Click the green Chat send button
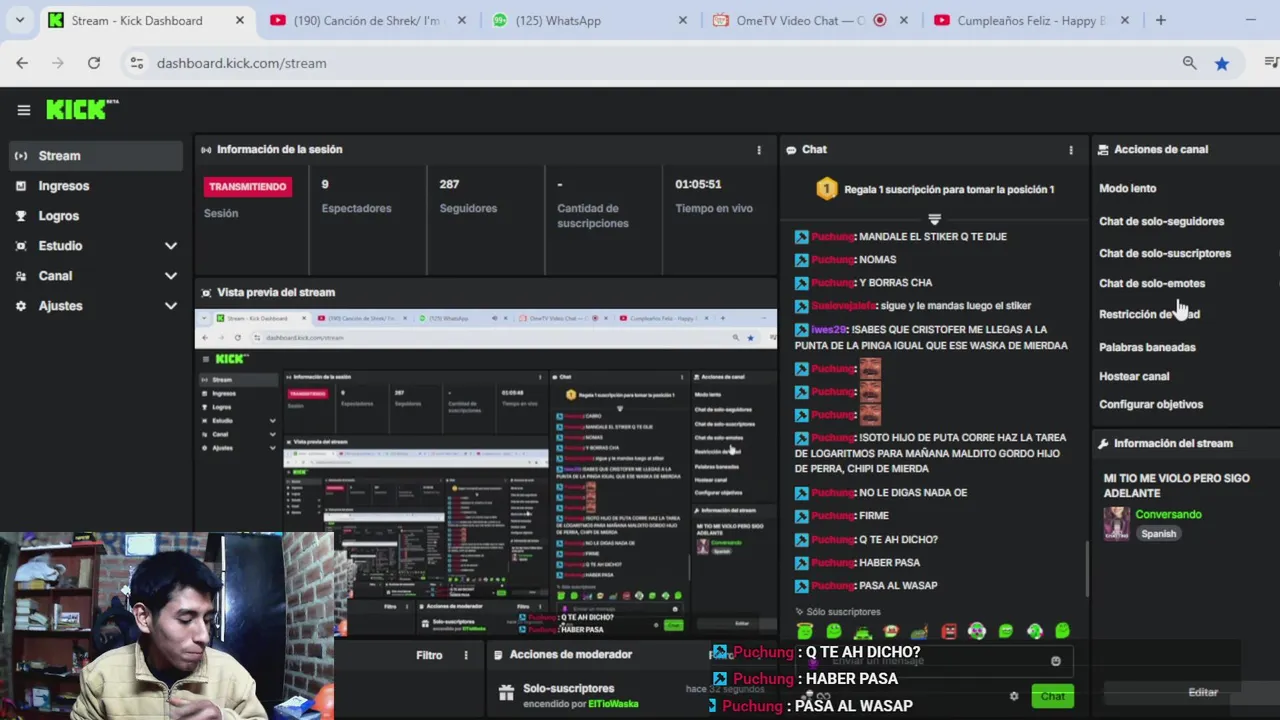Viewport: 1280px width, 720px height. (x=1052, y=696)
